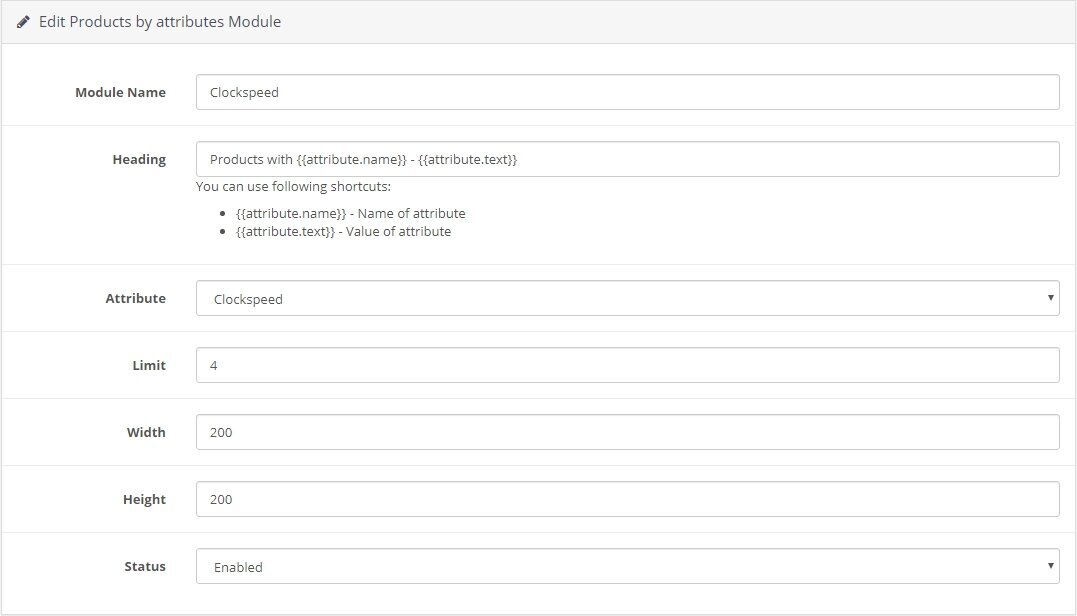Click the arrow on the Attribute dropdown

pyautogui.click(x=1050, y=298)
